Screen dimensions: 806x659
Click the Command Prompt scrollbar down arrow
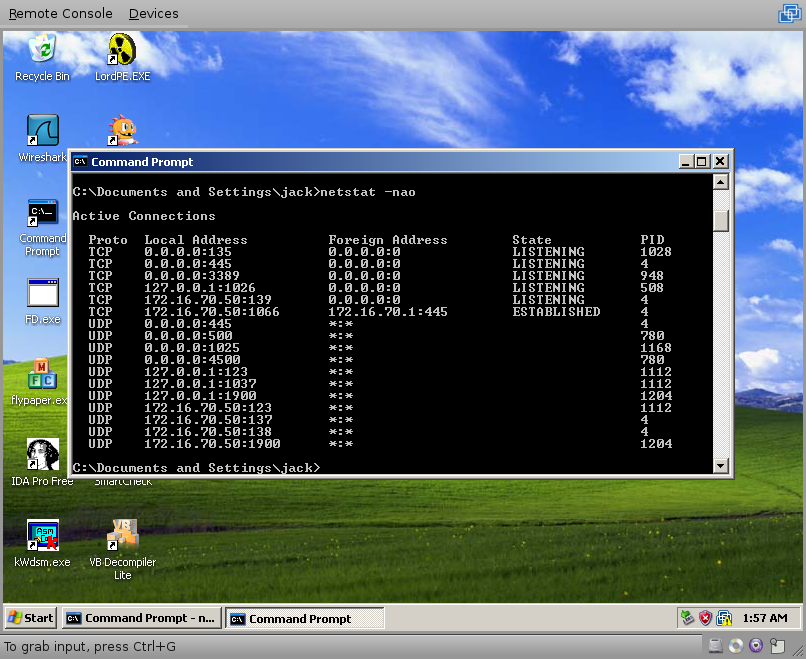pos(721,466)
